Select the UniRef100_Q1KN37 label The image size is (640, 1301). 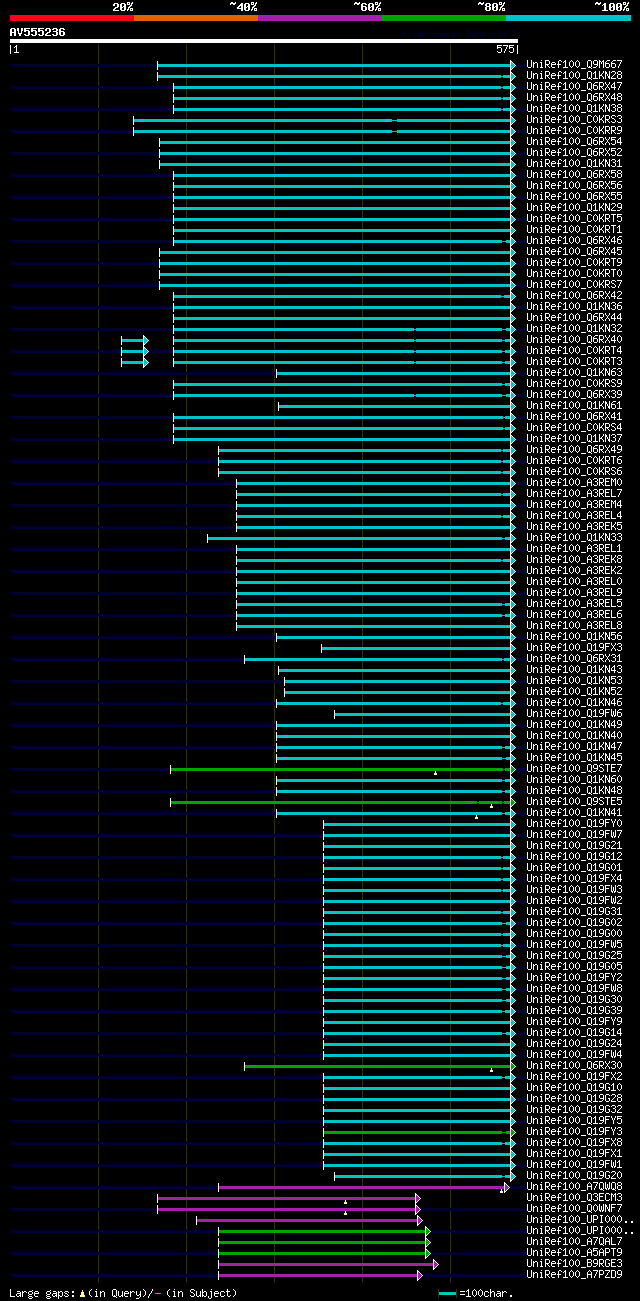(x=574, y=439)
